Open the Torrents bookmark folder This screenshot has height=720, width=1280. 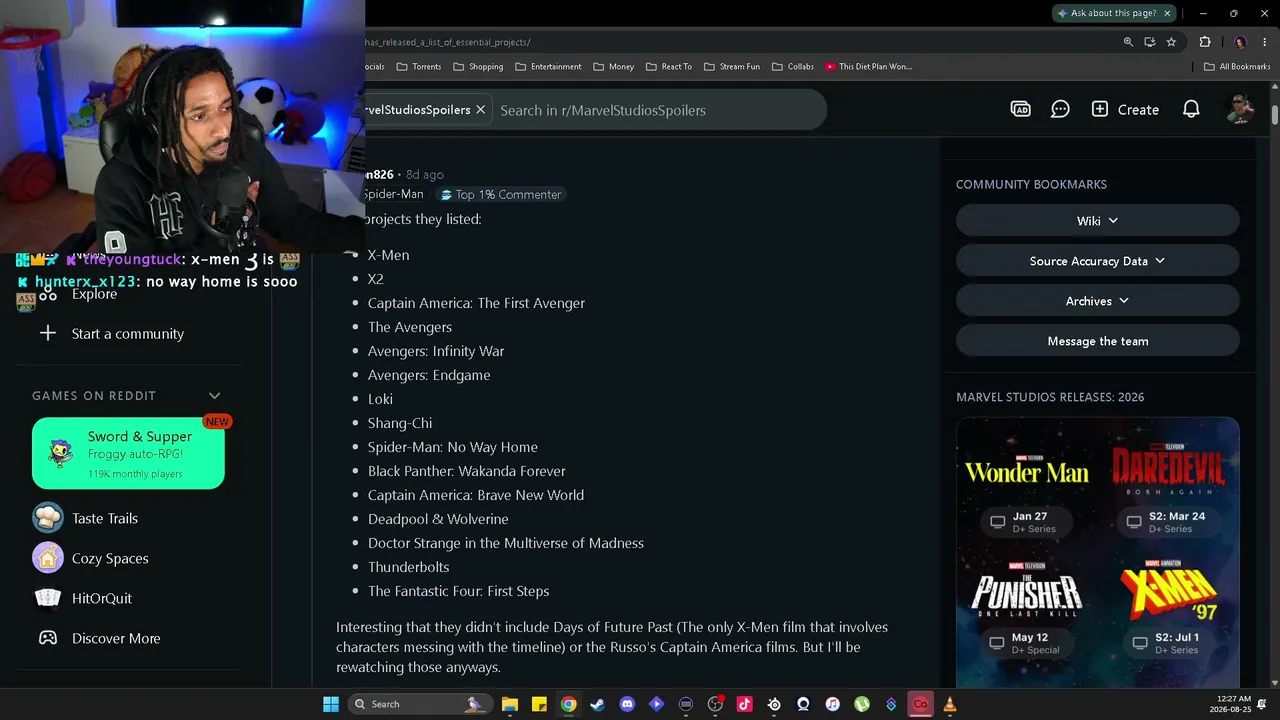coord(418,67)
